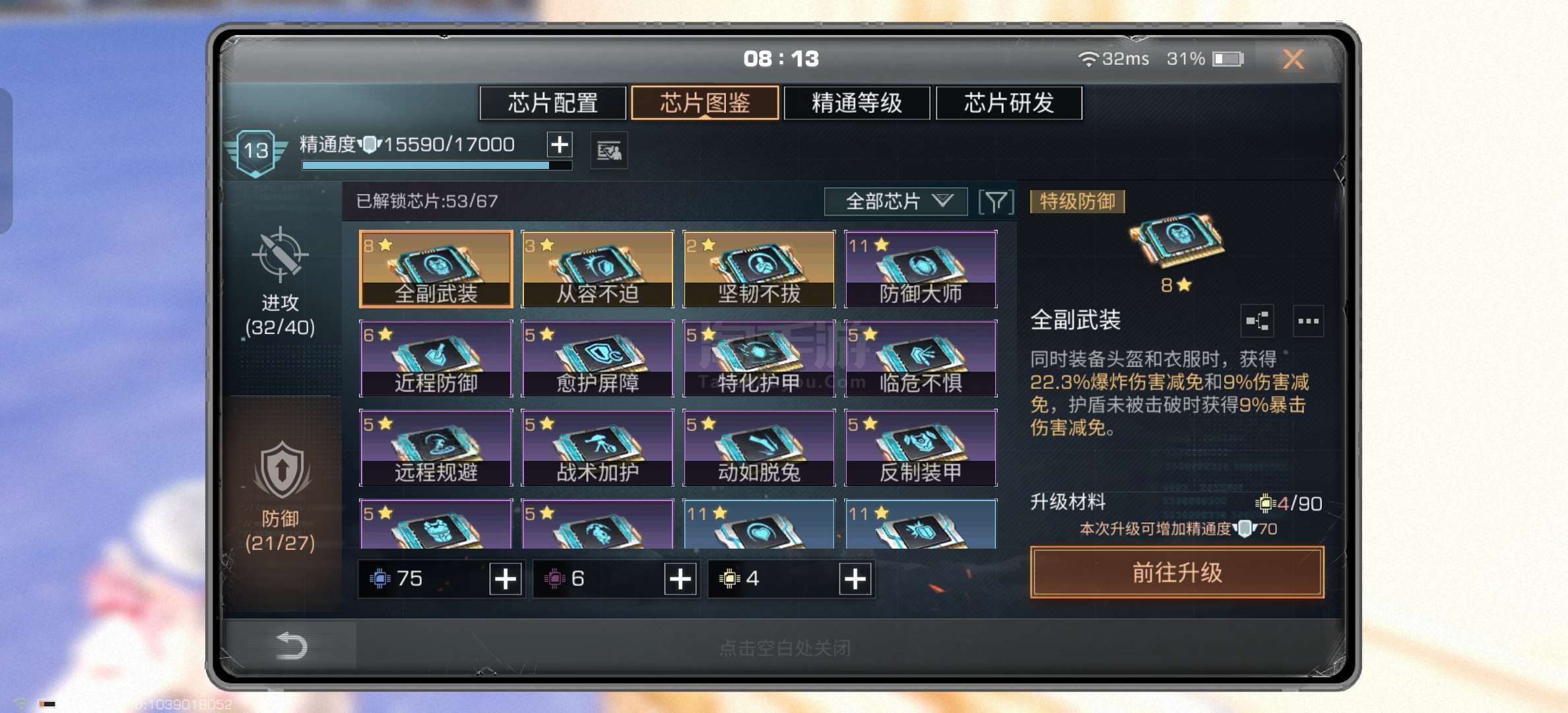Tap the back arrow at bottom left
This screenshot has height=713, width=1568.
click(291, 645)
